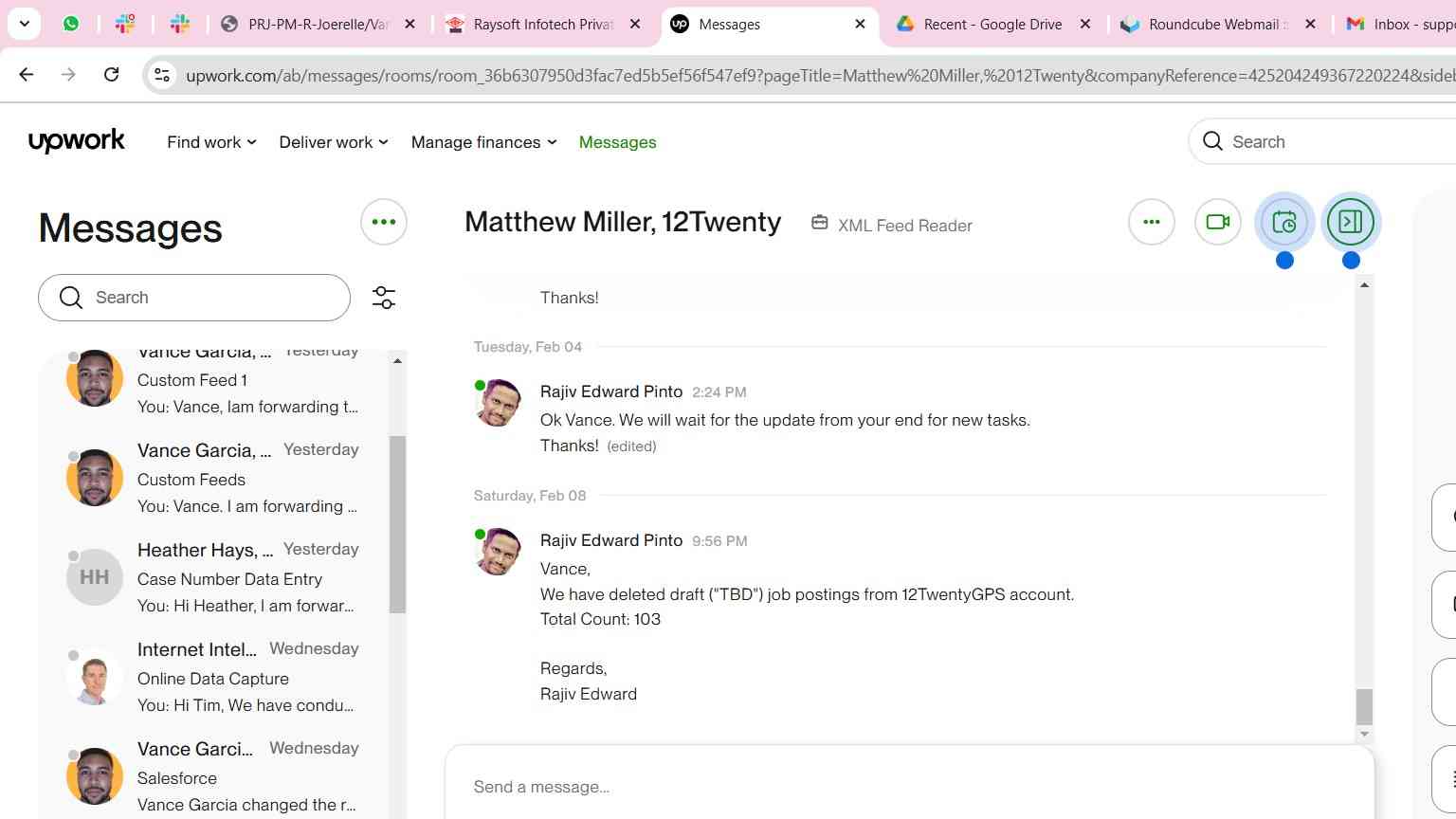Open the XML Feed Reader contract link
The width and height of the screenshot is (1456, 819).
coord(904,226)
